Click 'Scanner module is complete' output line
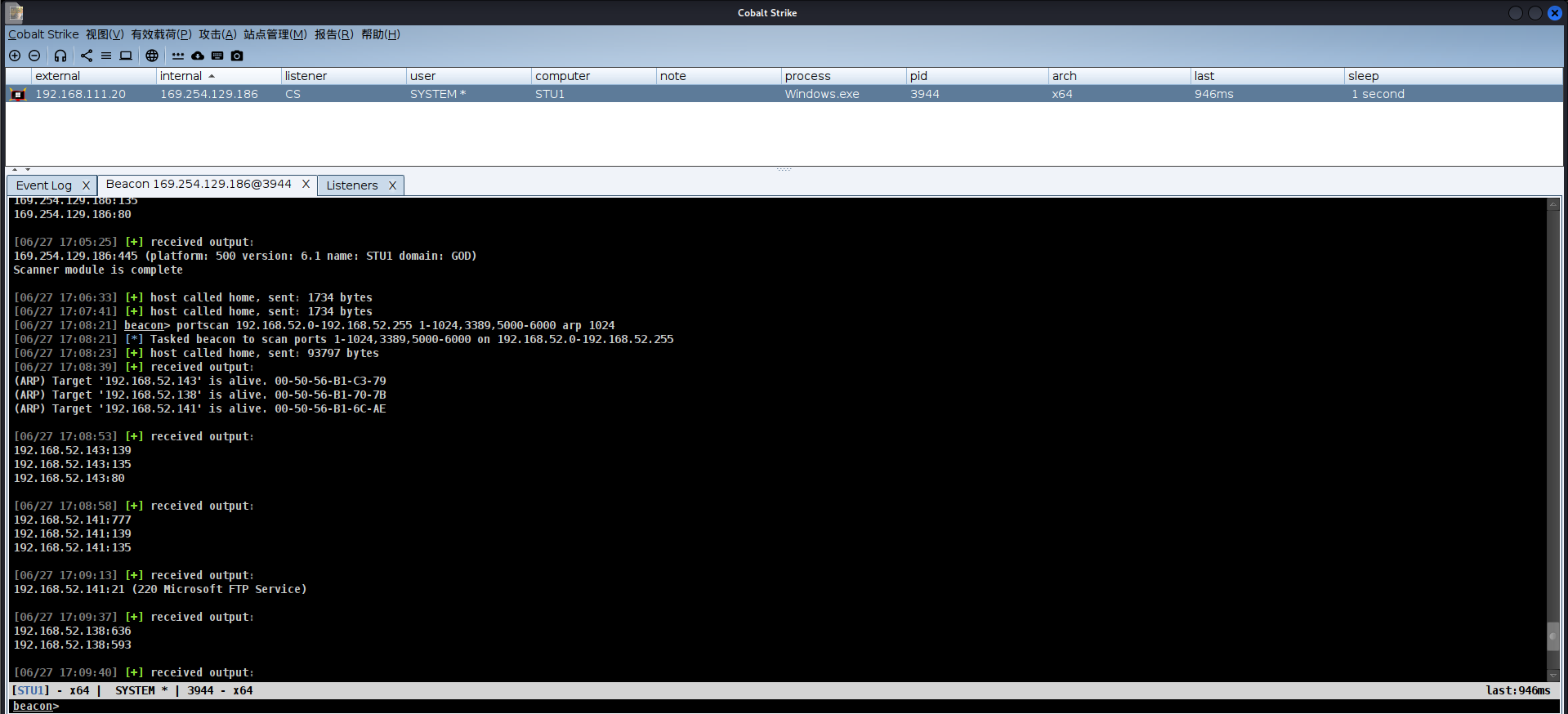The height and width of the screenshot is (714, 1568). (x=98, y=270)
